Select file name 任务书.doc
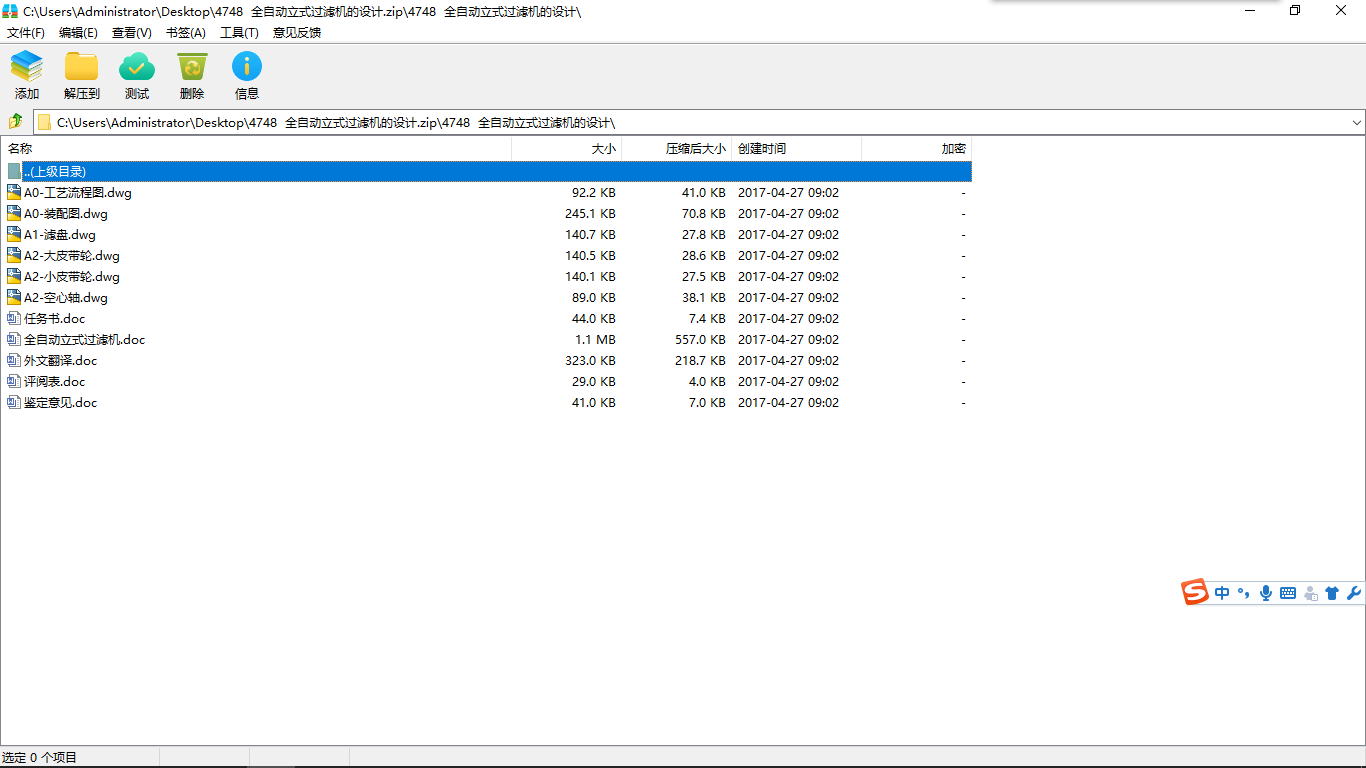 (55, 318)
